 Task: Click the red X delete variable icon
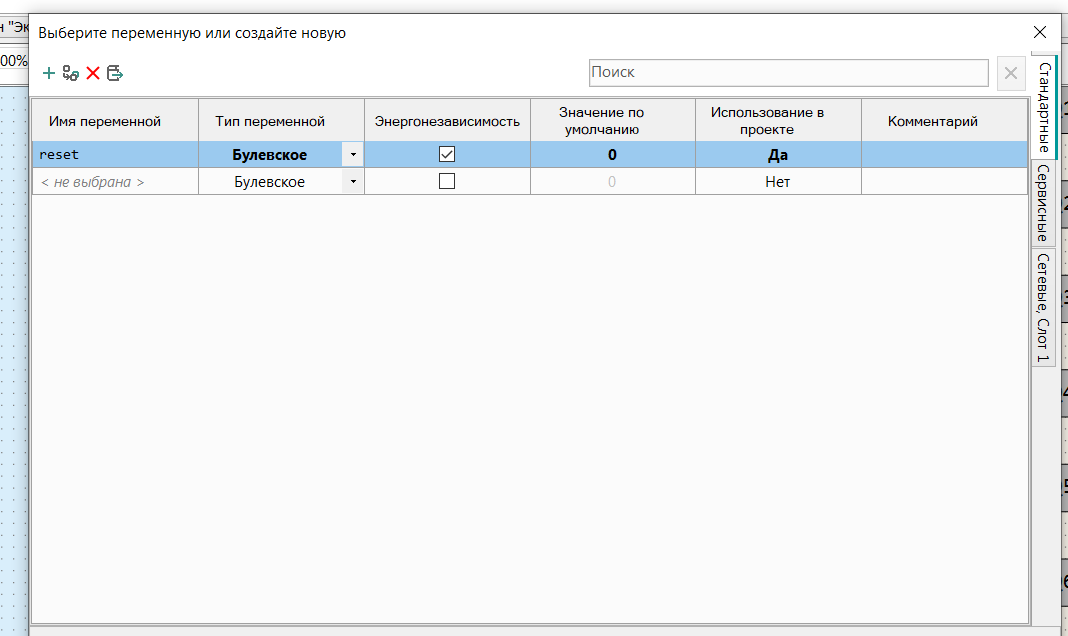93,73
